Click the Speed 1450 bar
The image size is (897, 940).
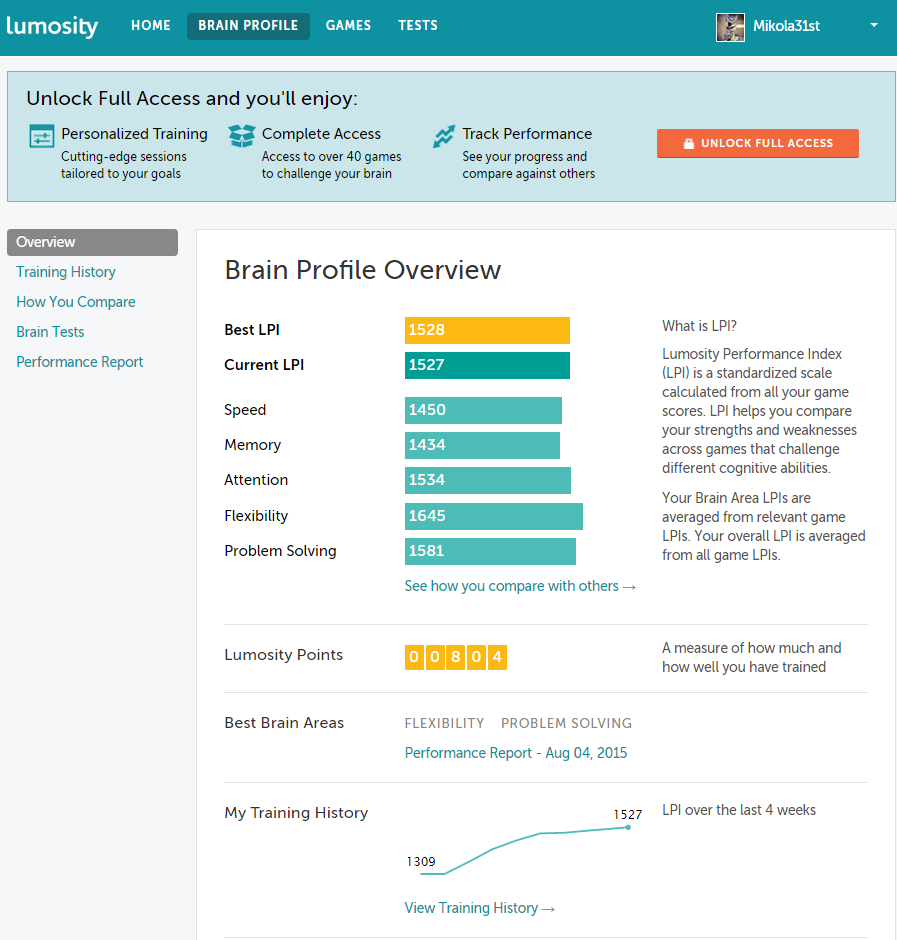point(483,411)
